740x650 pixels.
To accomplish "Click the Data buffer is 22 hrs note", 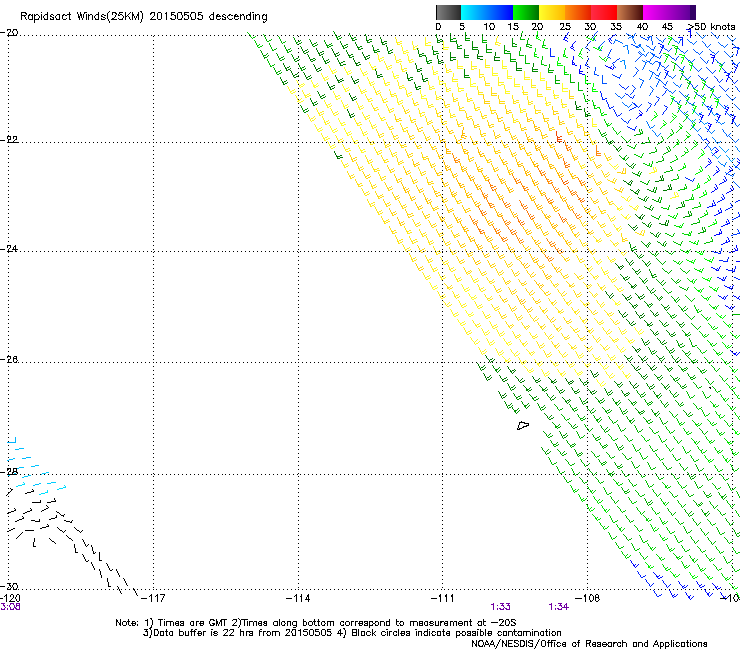I will [x=352, y=633].
